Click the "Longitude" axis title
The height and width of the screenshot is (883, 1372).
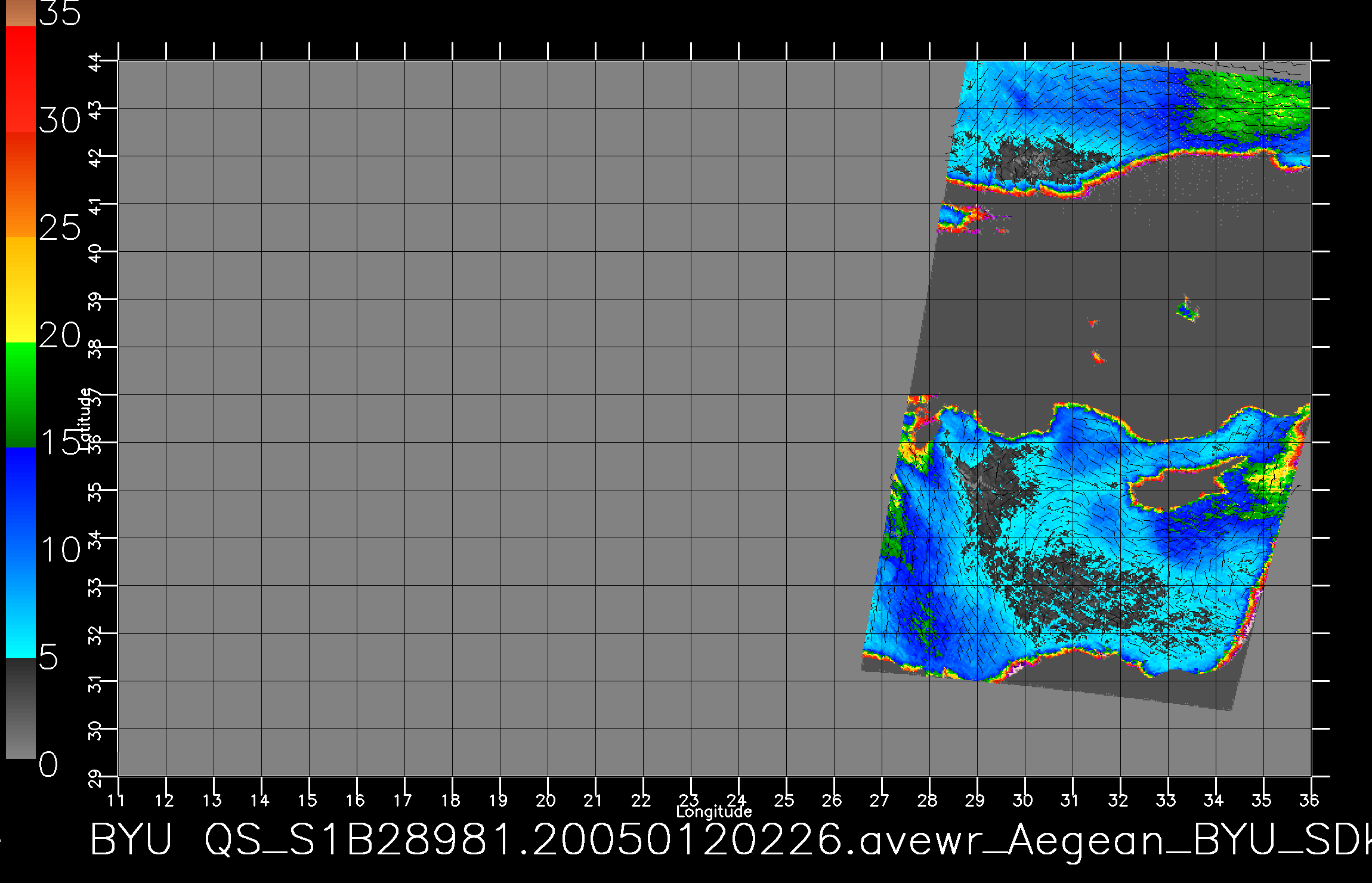point(714,811)
